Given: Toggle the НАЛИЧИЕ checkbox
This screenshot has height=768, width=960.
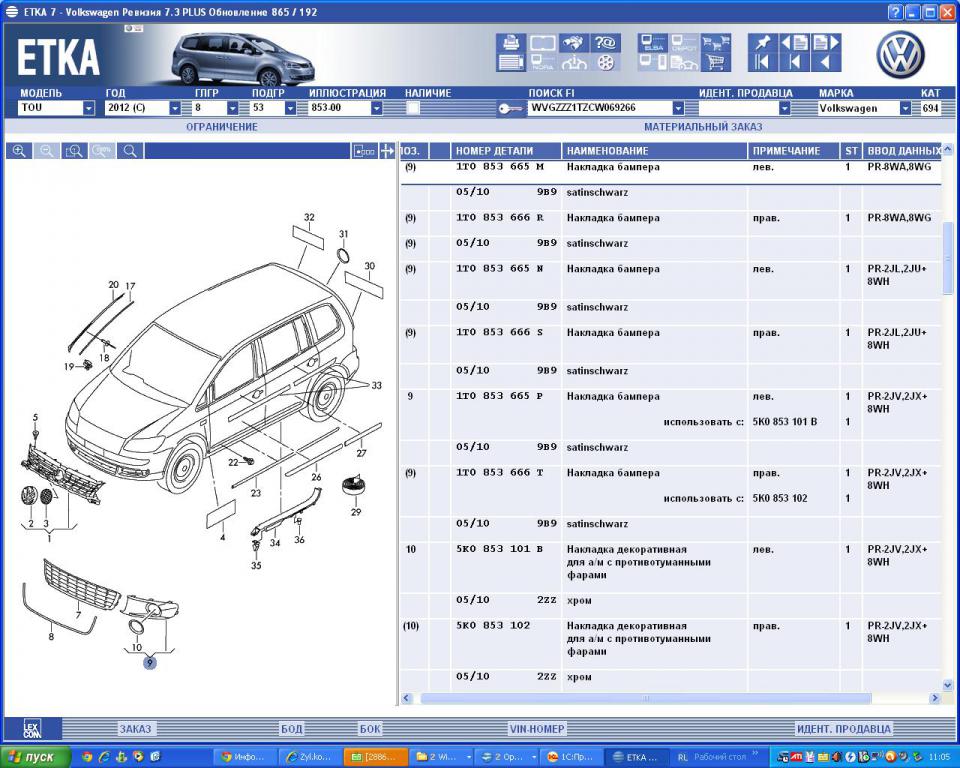Looking at the screenshot, I should click(413, 108).
